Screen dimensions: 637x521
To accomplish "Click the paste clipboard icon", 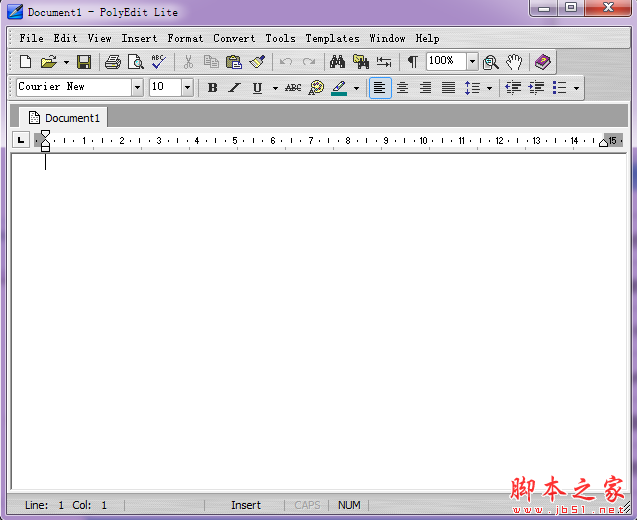I will (x=234, y=62).
